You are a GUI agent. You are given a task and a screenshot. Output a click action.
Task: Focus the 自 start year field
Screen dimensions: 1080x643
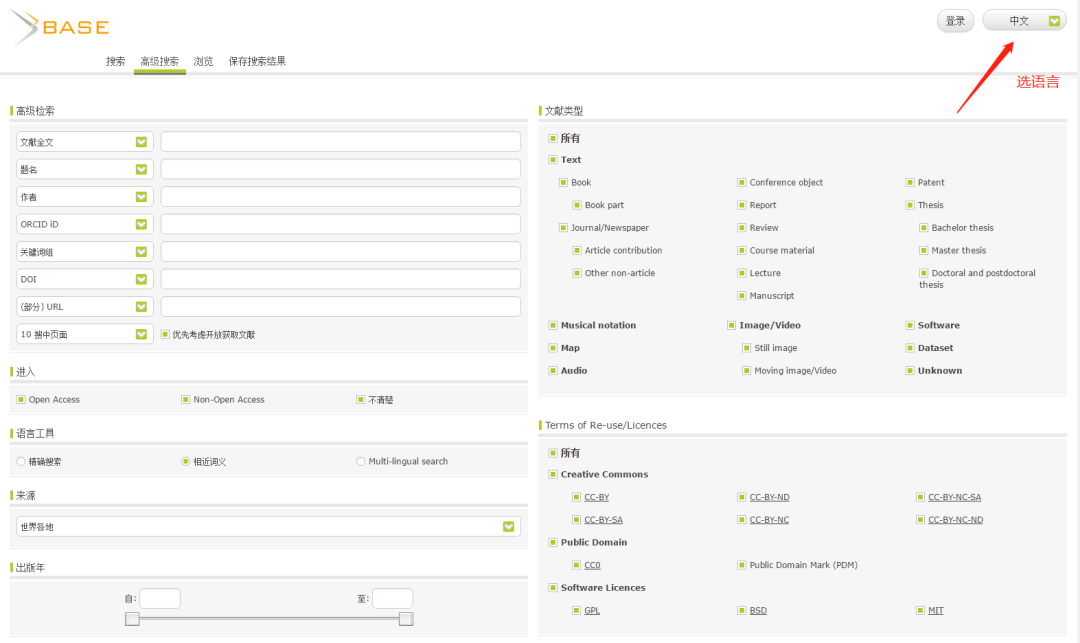[x=160, y=598]
